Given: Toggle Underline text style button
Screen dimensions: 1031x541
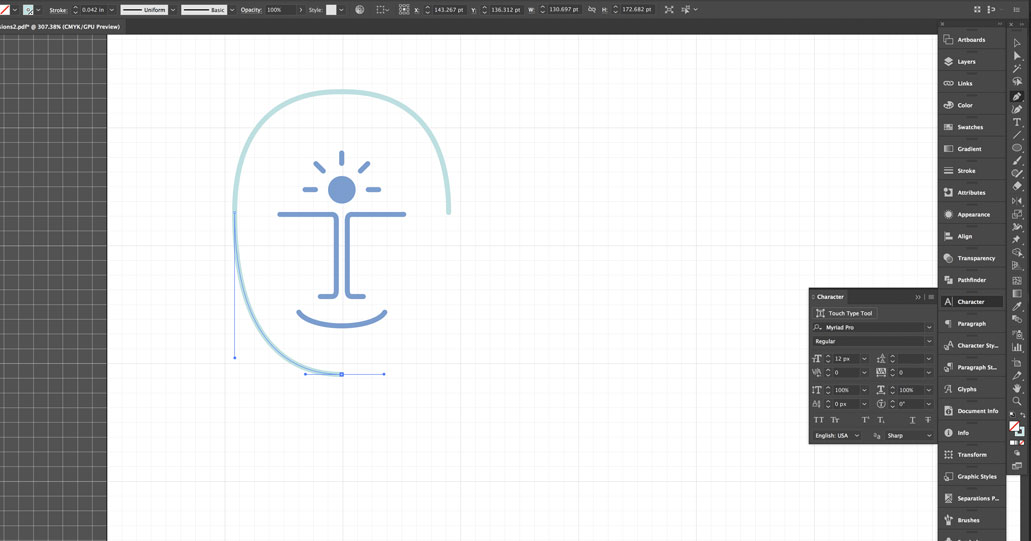Looking at the screenshot, I should click(x=912, y=420).
